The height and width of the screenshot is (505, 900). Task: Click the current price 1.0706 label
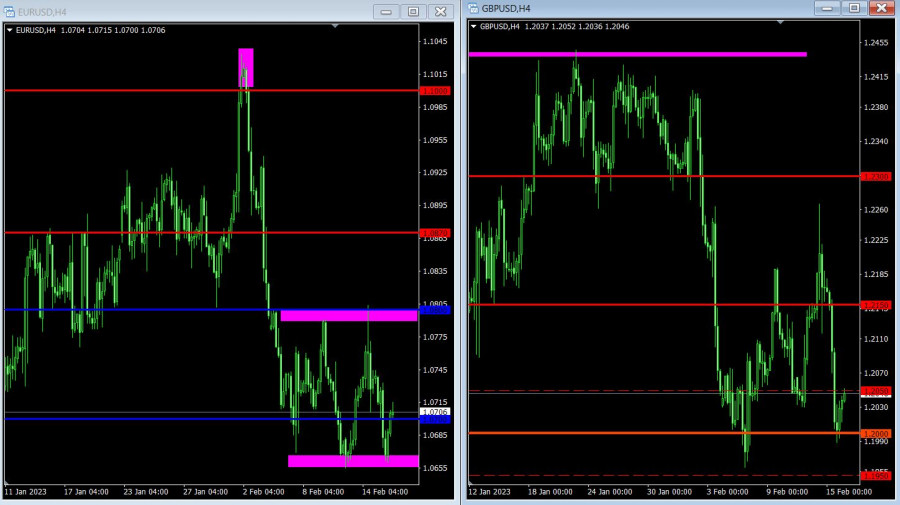pos(435,412)
